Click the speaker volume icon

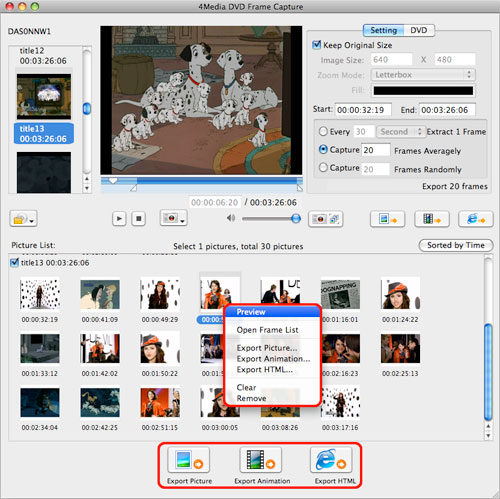pyautogui.click(x=231, y=218)
